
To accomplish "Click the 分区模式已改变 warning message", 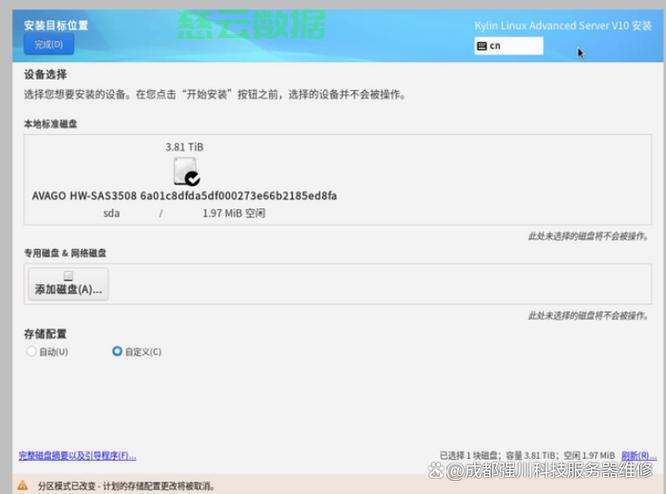I will (x=127, y=486).
